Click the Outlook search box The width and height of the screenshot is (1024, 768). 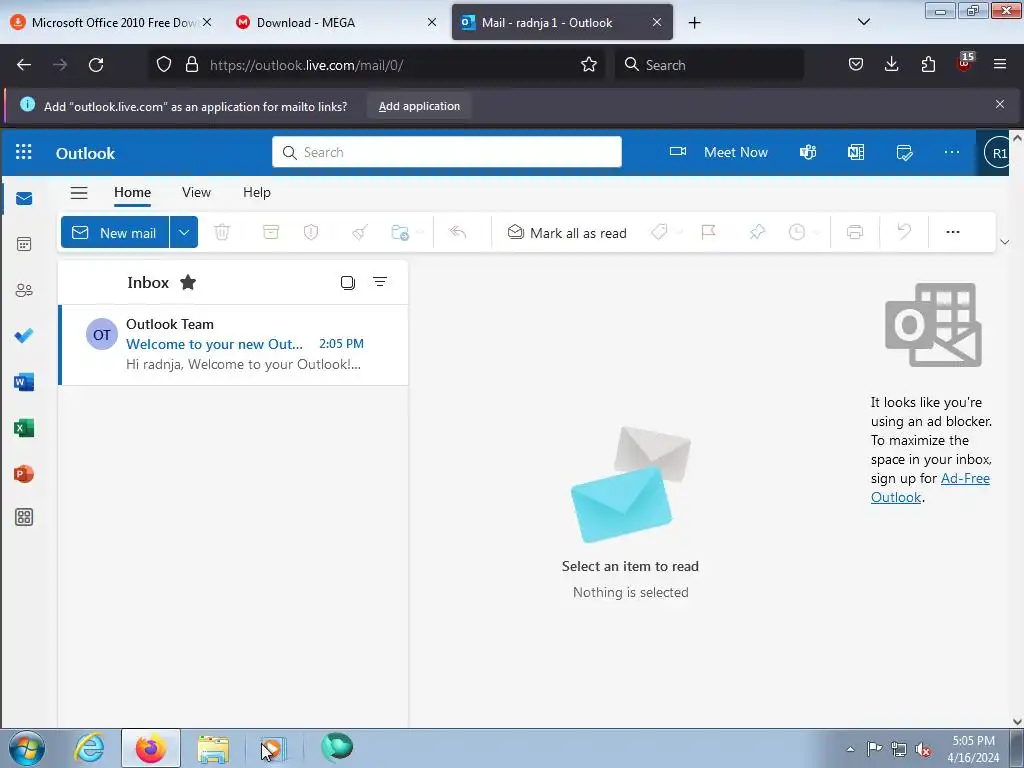(x=447, y=152)
